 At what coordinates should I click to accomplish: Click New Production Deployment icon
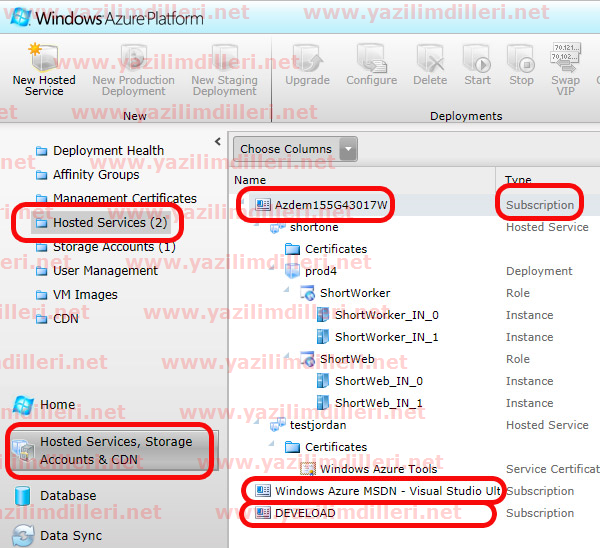coord(133,58)
